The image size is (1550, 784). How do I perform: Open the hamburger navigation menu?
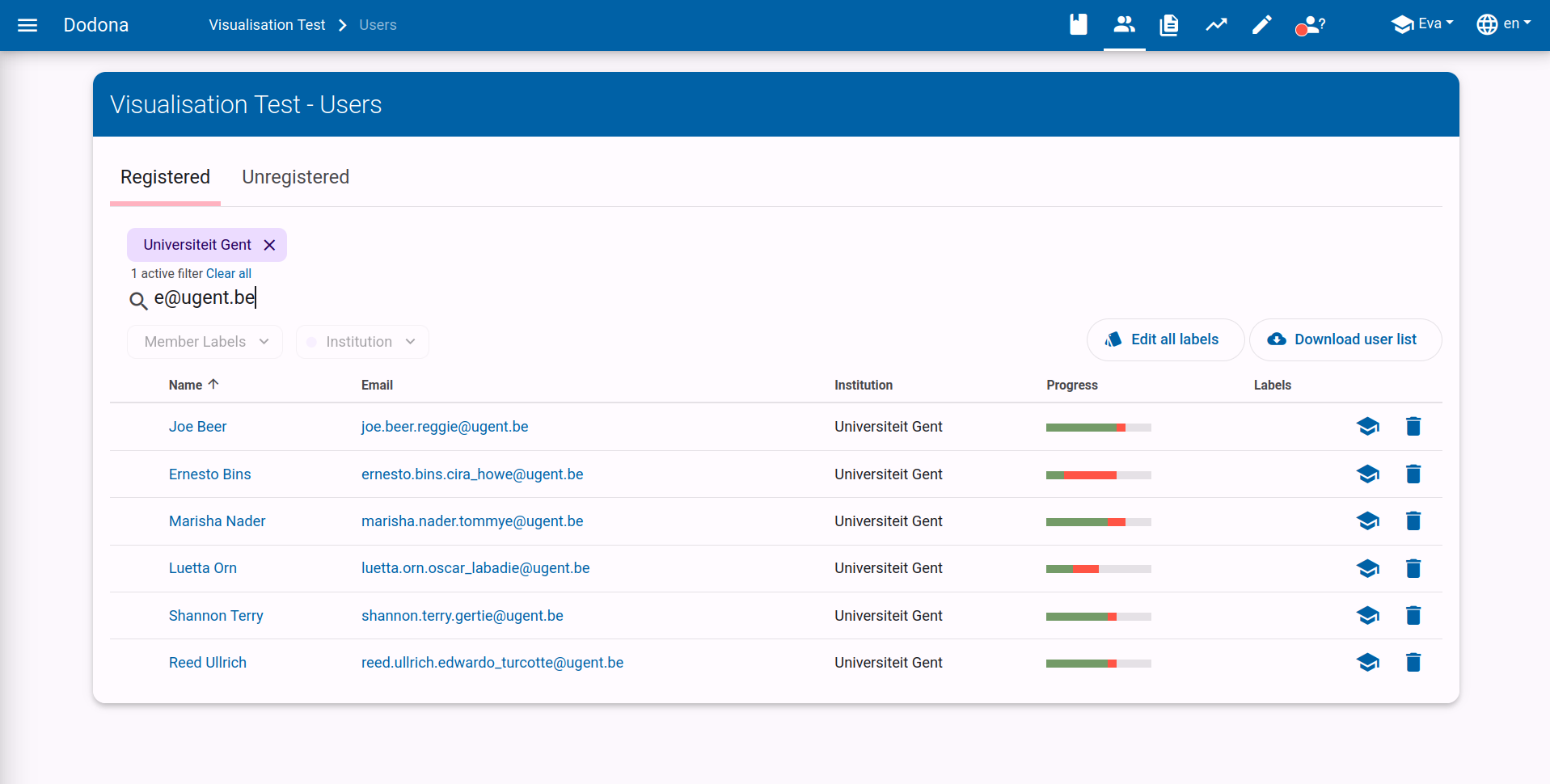tap(27, 25)
